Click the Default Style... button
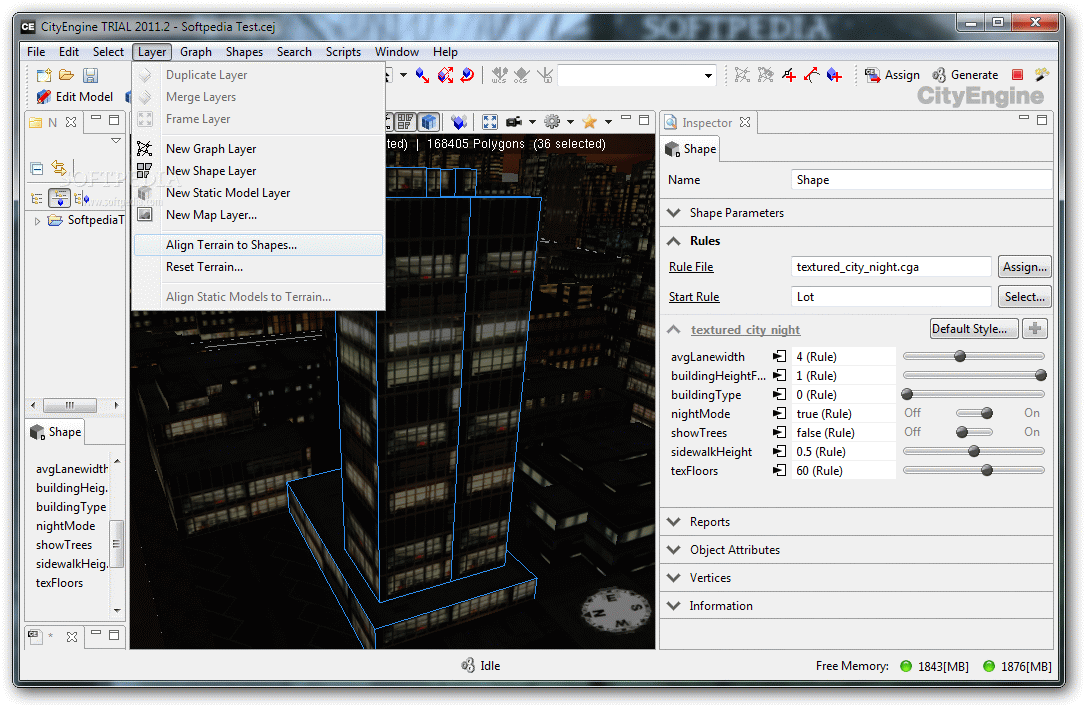Image resolution: width=1086 pixels, height=708 pixels. point(973,329)
